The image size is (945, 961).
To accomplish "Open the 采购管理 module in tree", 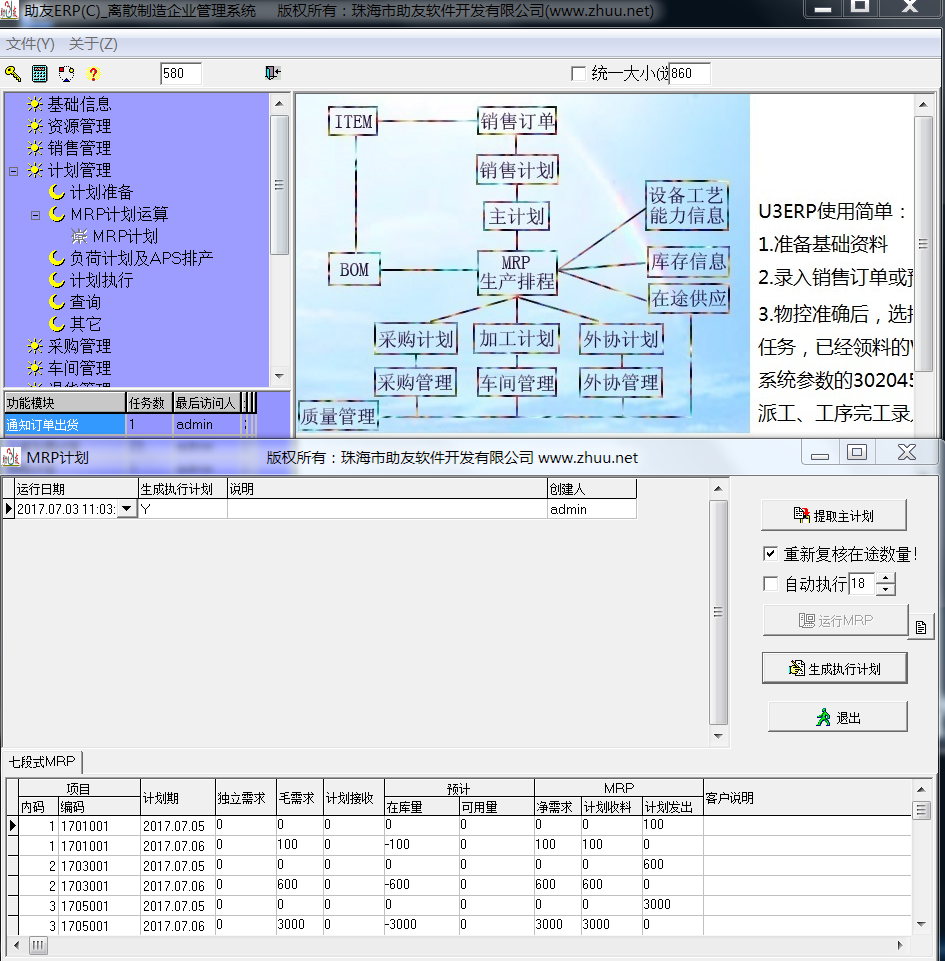I will [79, 346].
